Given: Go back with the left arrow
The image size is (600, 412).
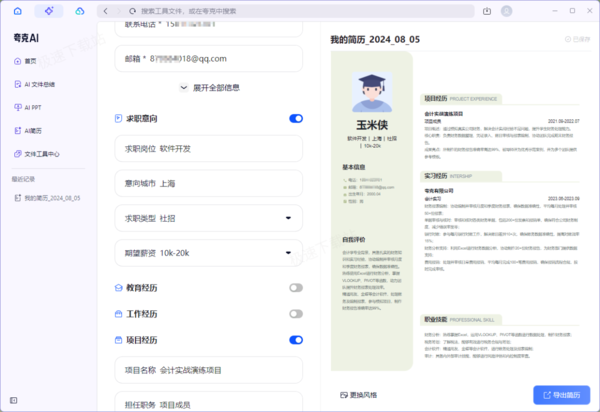Looking at the screenshot, I should (x=106, y=11).
